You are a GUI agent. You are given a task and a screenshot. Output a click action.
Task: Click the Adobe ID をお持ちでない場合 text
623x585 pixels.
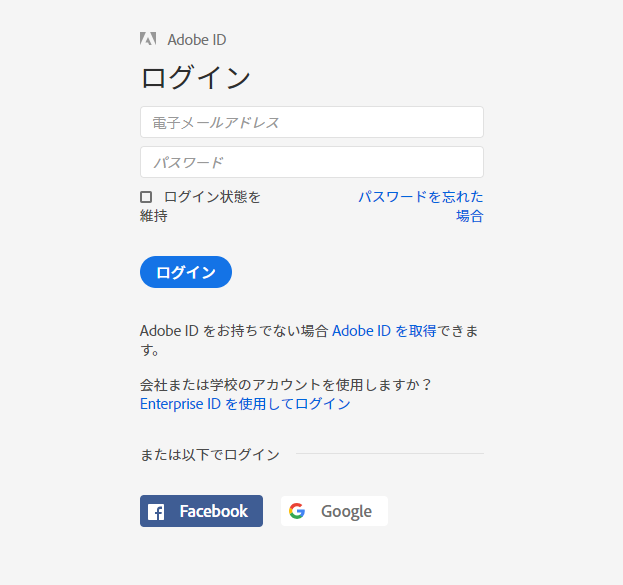(234, 331)
